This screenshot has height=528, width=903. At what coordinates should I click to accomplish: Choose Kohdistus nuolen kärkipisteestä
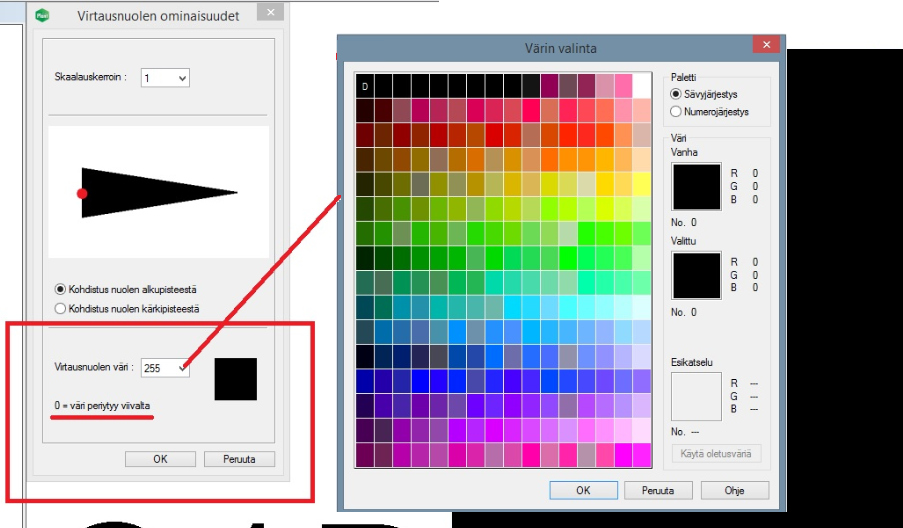tap(61, 309)
